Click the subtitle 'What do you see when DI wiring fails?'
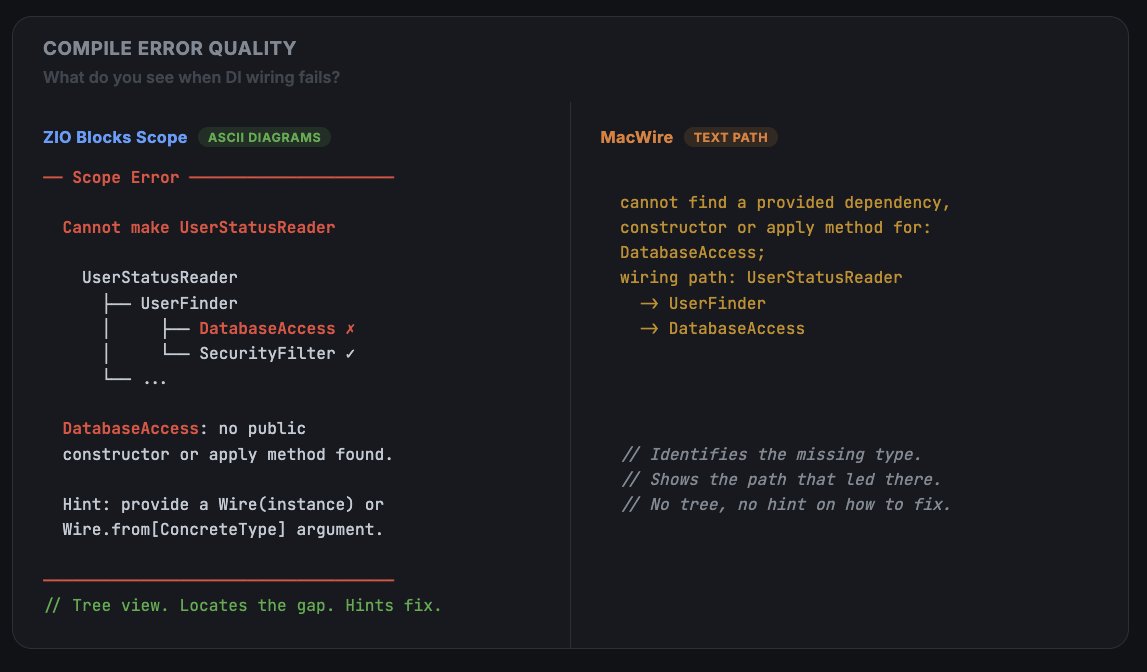Screen dimensions: 1147x672 point(191,78)
